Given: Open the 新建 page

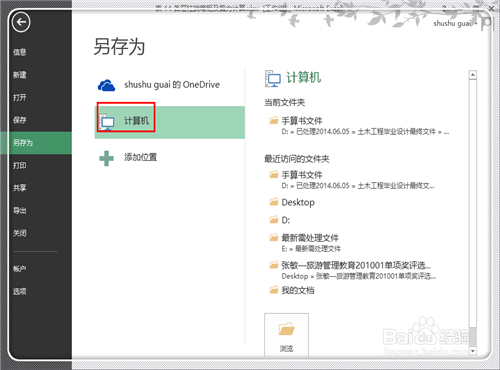Looking at the screenshot, I should pyautogui.click(x=20, y=75).
